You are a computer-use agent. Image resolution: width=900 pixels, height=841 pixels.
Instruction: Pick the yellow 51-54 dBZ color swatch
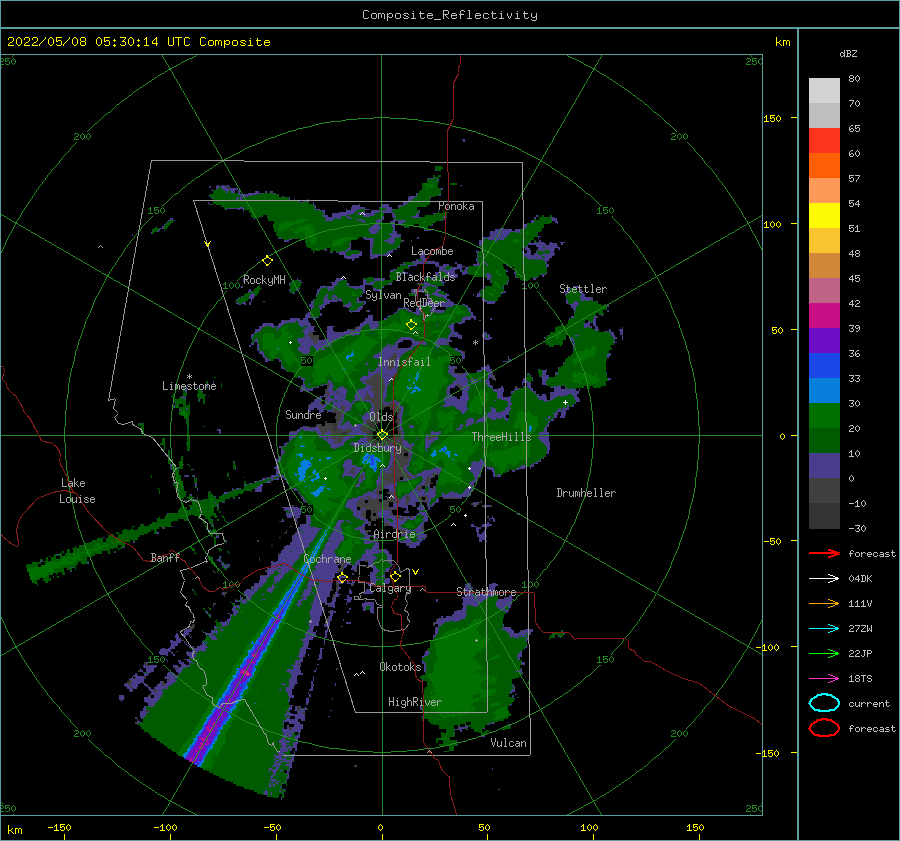[x=824, y=216]
